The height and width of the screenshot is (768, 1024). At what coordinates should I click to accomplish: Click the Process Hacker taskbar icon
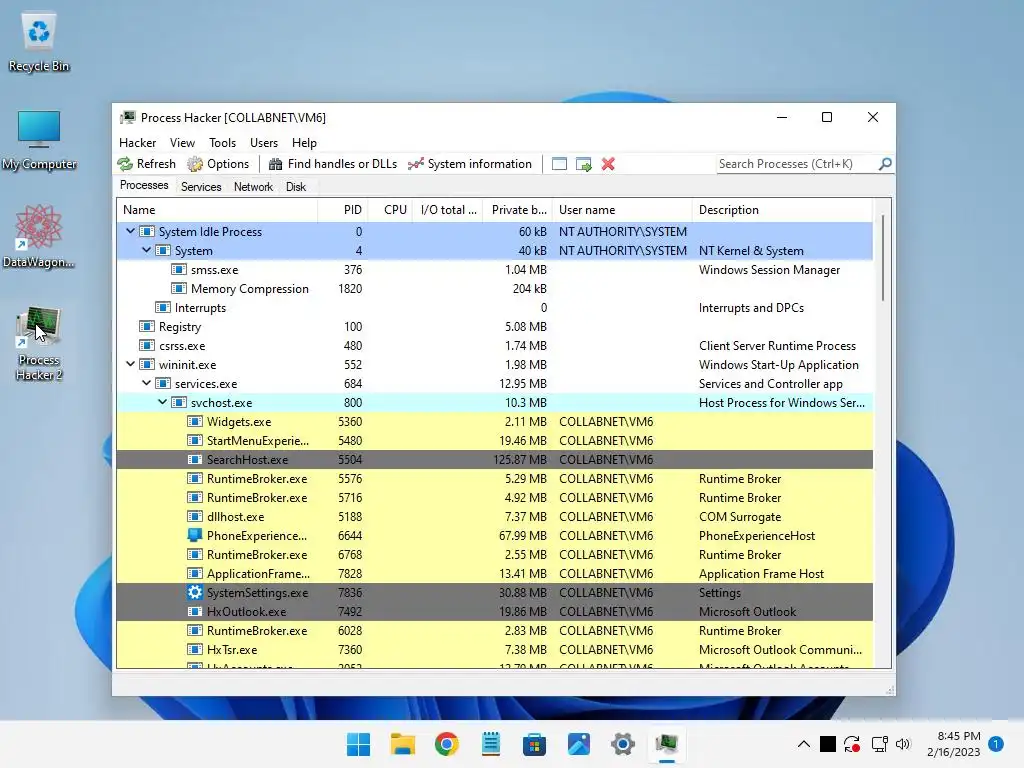pos(667,744)
